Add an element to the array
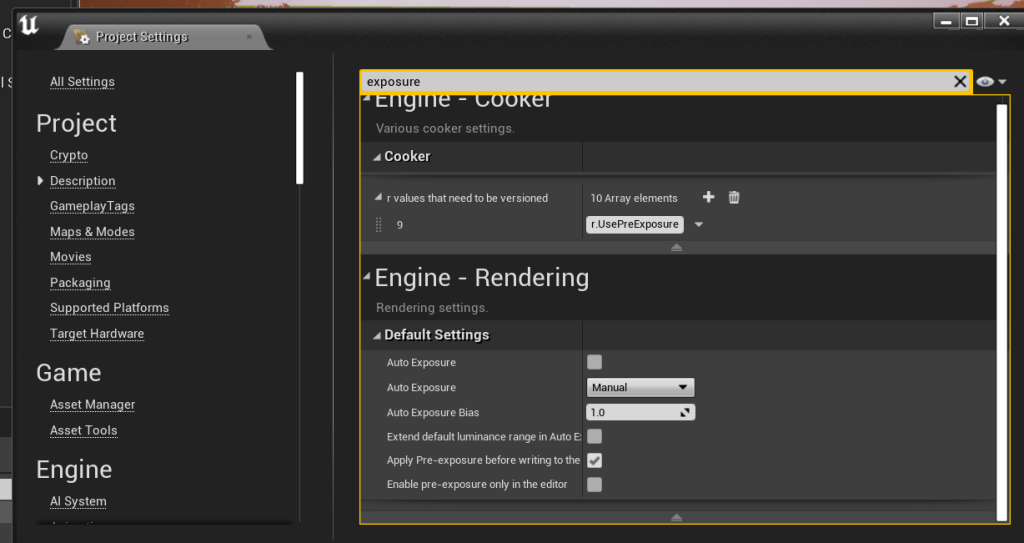Viewport: 1024px width, 543px height. [x=709, y=198]
